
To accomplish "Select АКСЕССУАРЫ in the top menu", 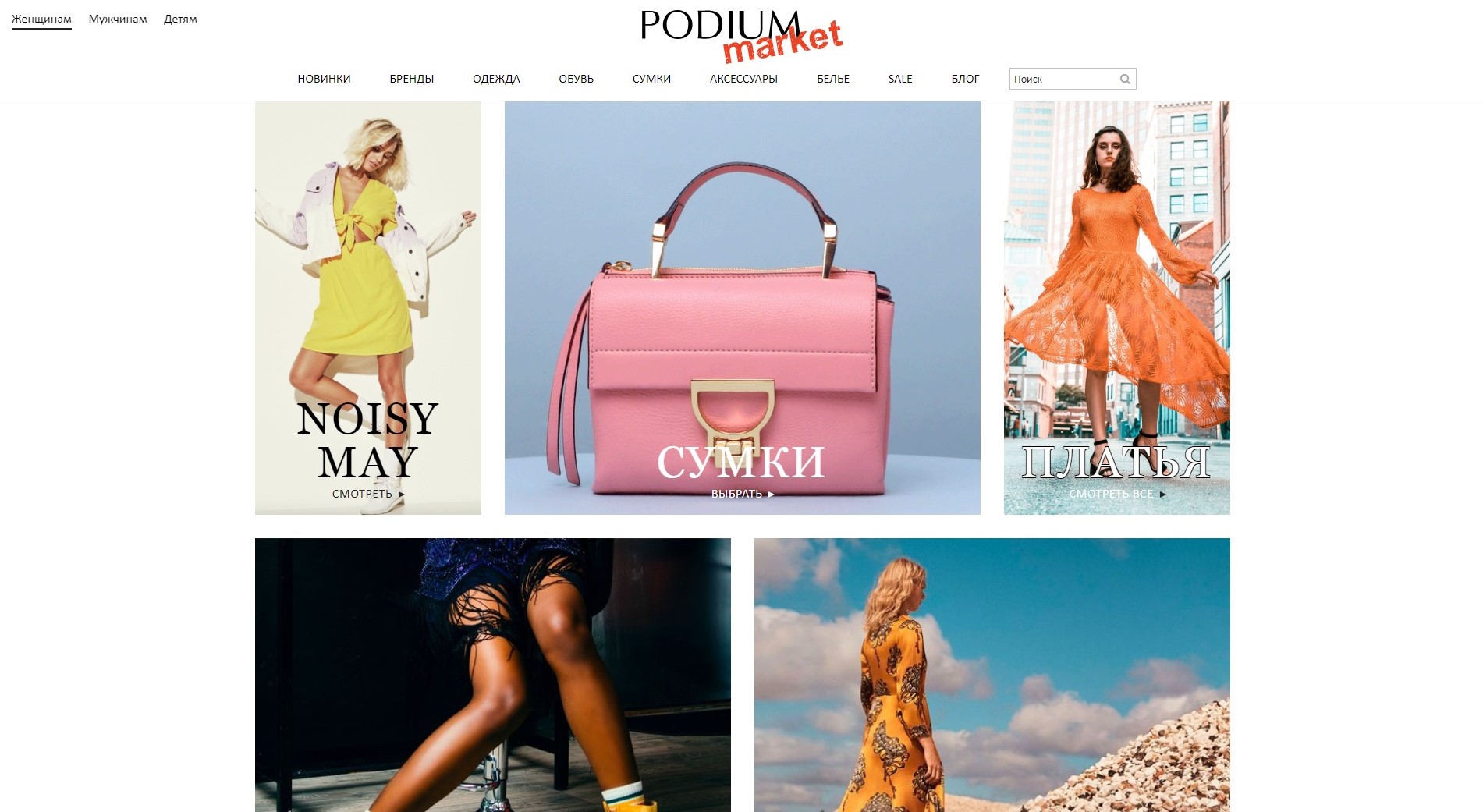I will click(x=743, y=79).
